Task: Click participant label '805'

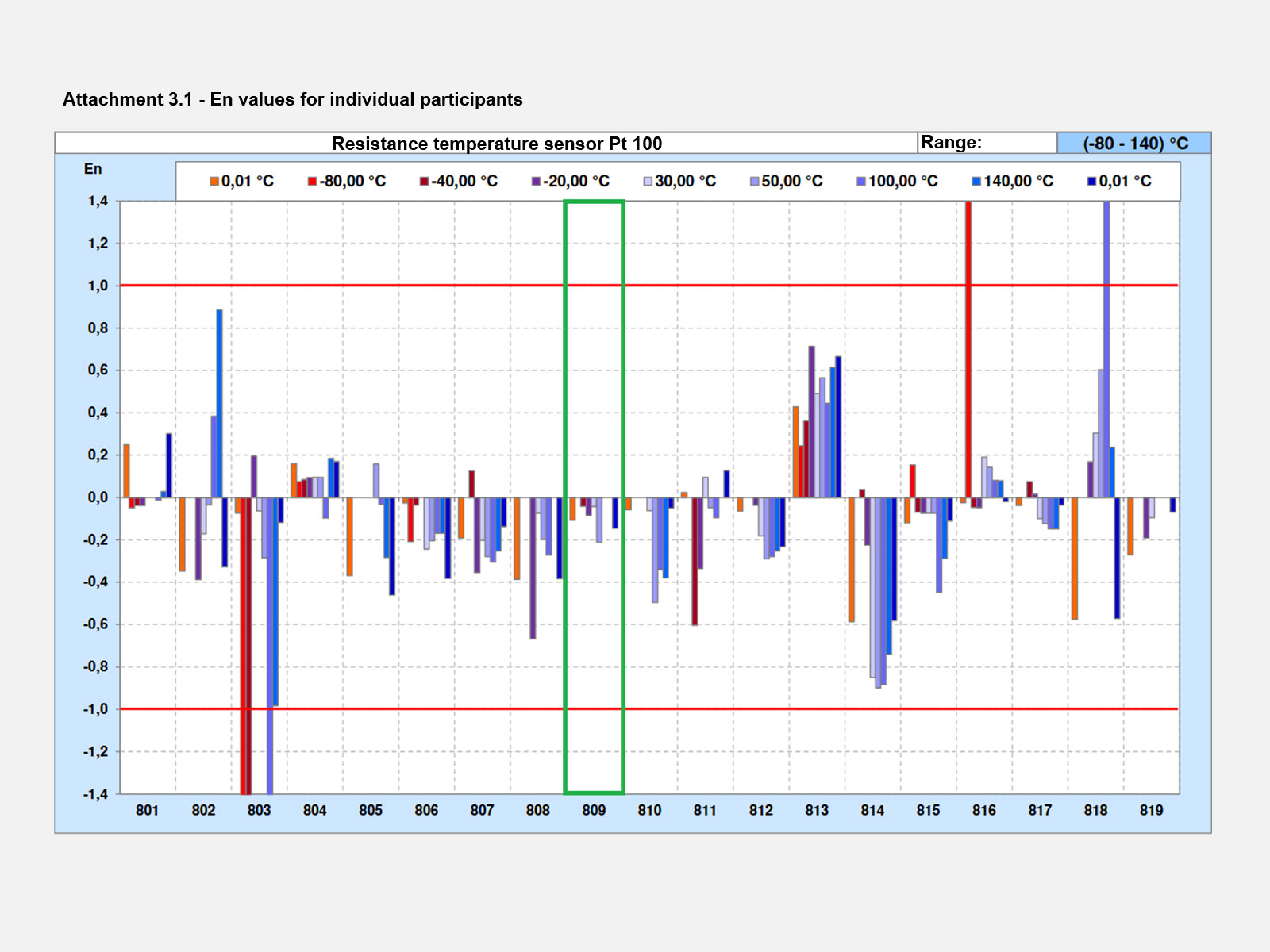Action: pyautogui.click(x=371, y=810)
